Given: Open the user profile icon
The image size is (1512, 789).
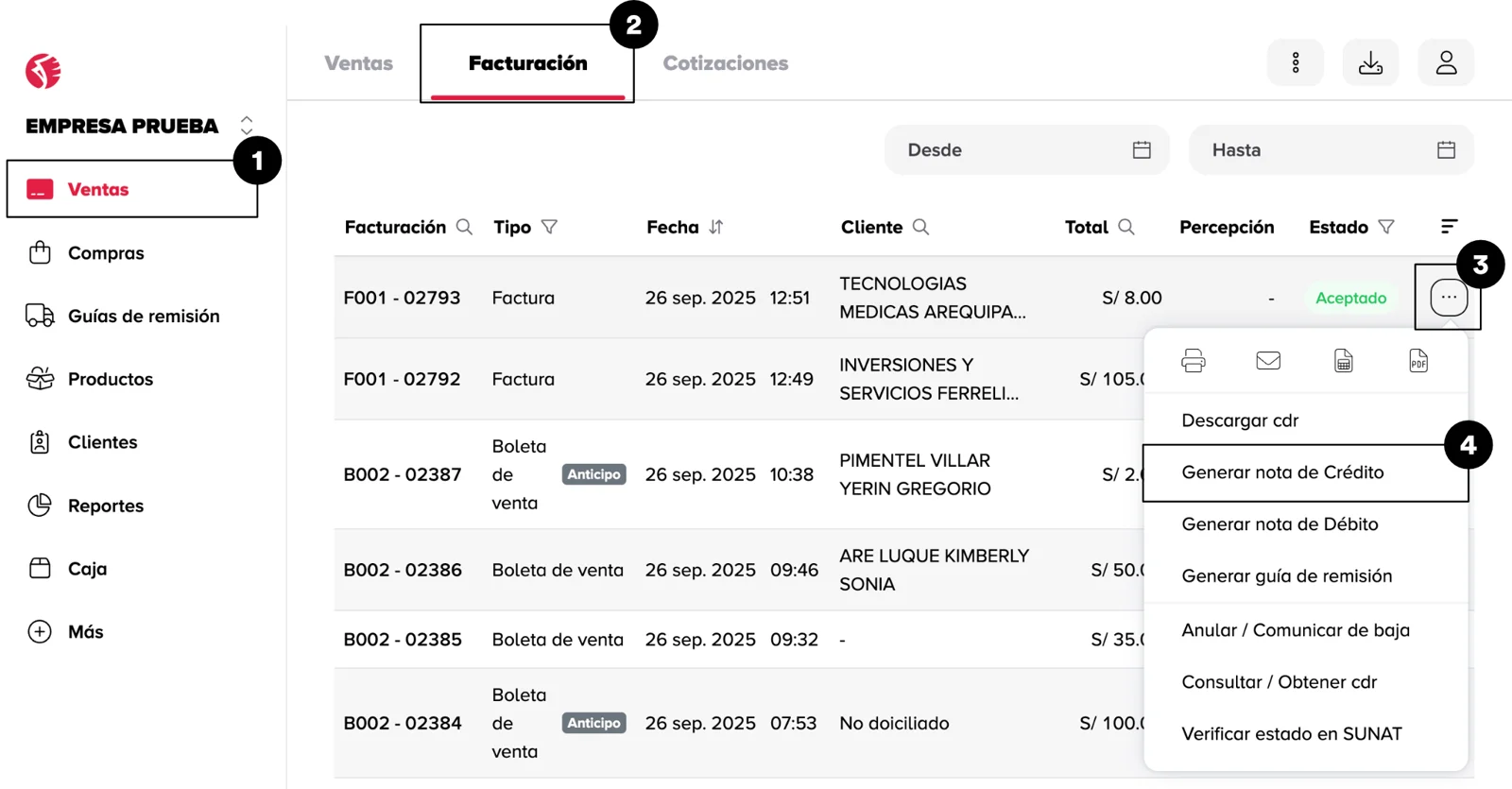Looking at the screenshot, I should [x=1446, y=63].
